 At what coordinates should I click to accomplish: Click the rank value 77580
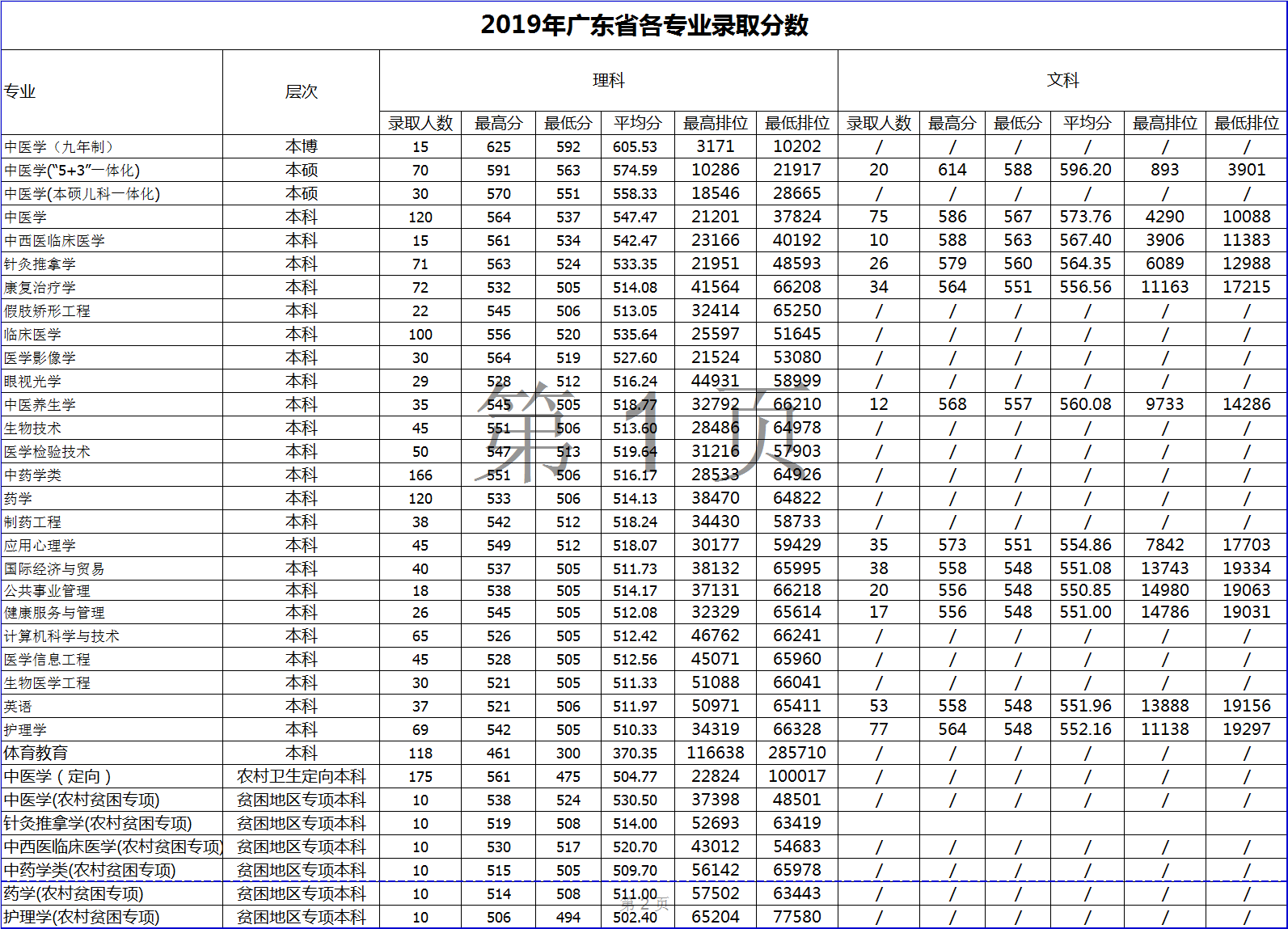797,917
